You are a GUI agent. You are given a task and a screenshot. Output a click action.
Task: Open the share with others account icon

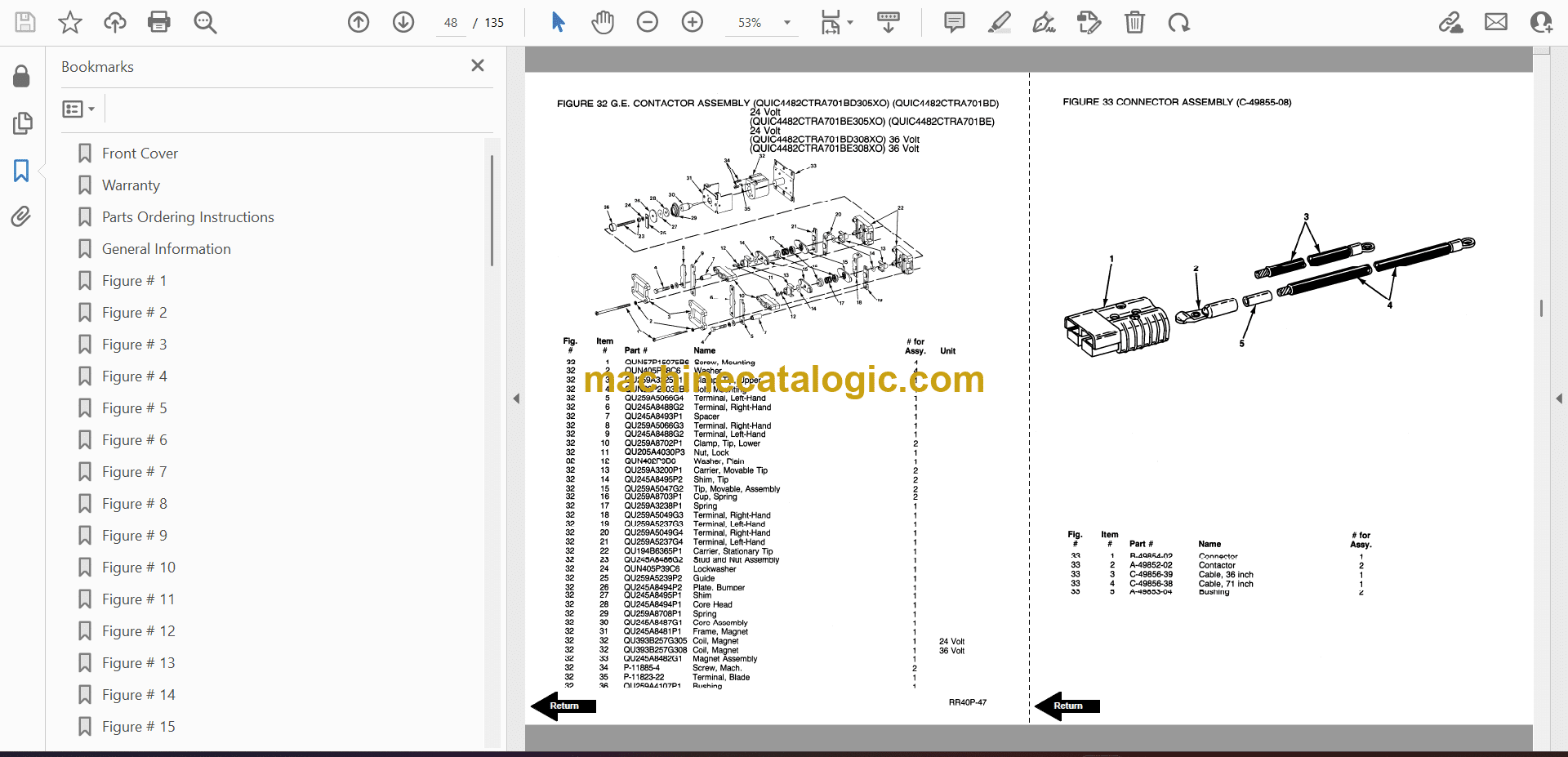(1541, 22)
